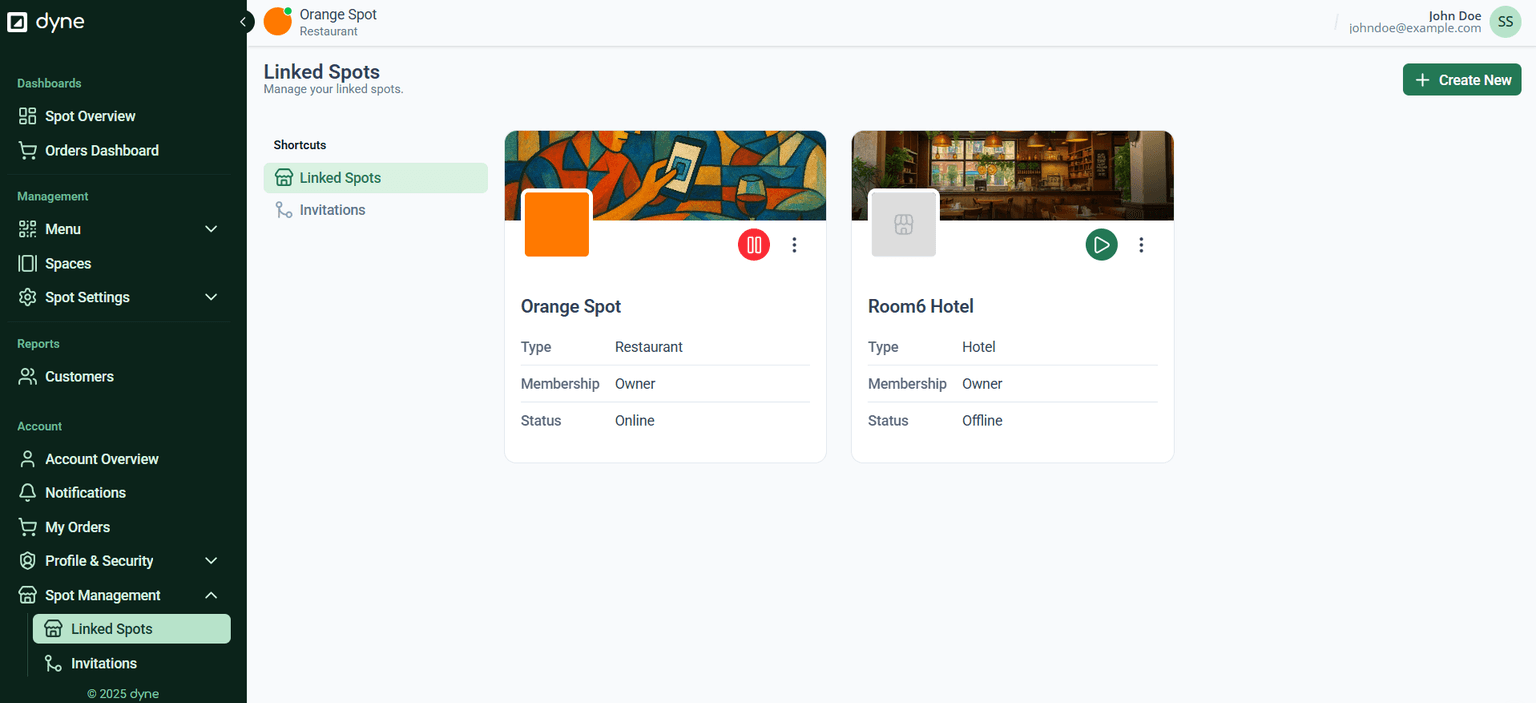1536x703 pixels.
Task: Pause the Orange Spot with red button
Action: pyautogui.click(x=754, y=245)
